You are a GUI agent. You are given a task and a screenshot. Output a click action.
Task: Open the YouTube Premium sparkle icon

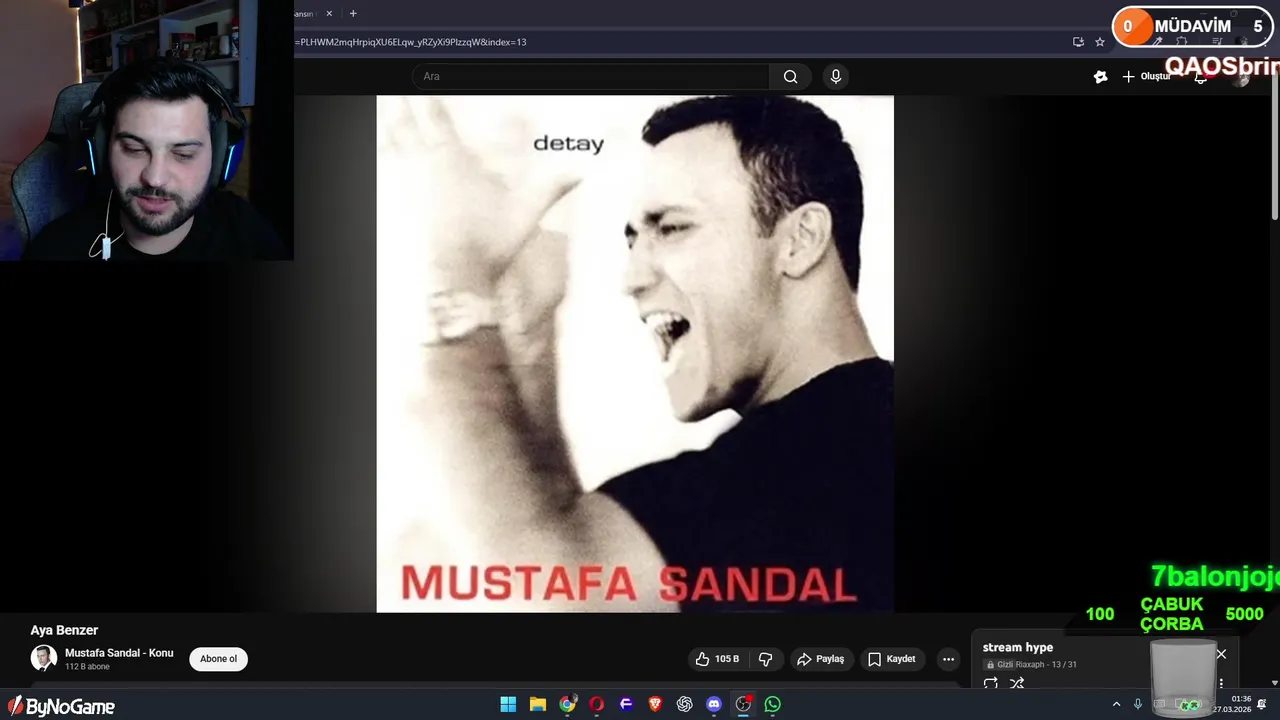coord(1100,77)
